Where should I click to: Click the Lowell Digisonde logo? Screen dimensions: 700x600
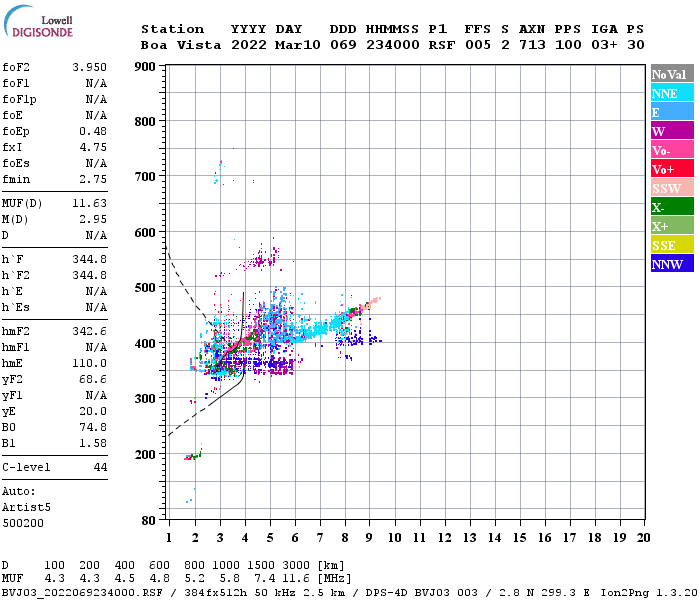[38, 22]
